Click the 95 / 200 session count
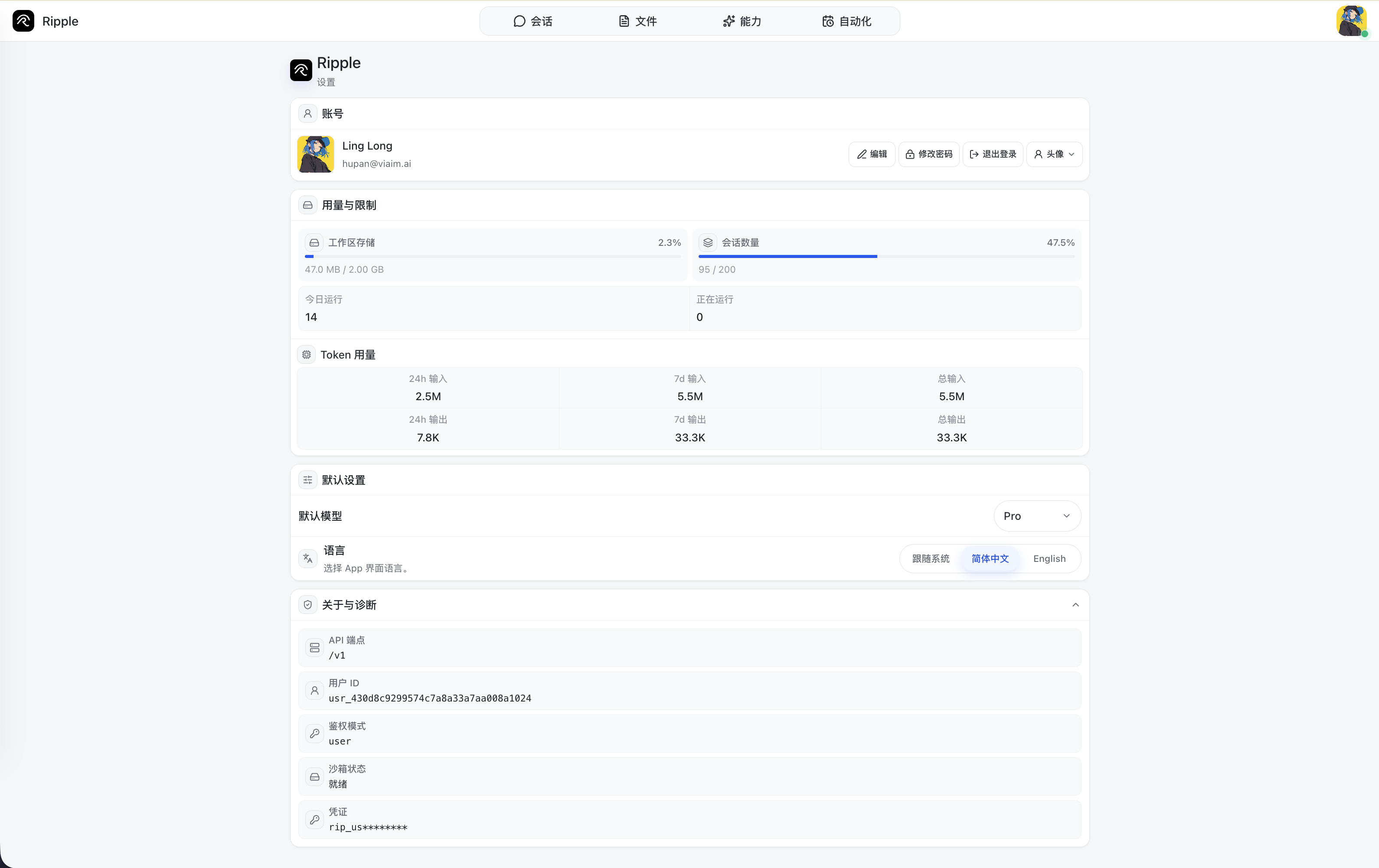 [717, 270]
